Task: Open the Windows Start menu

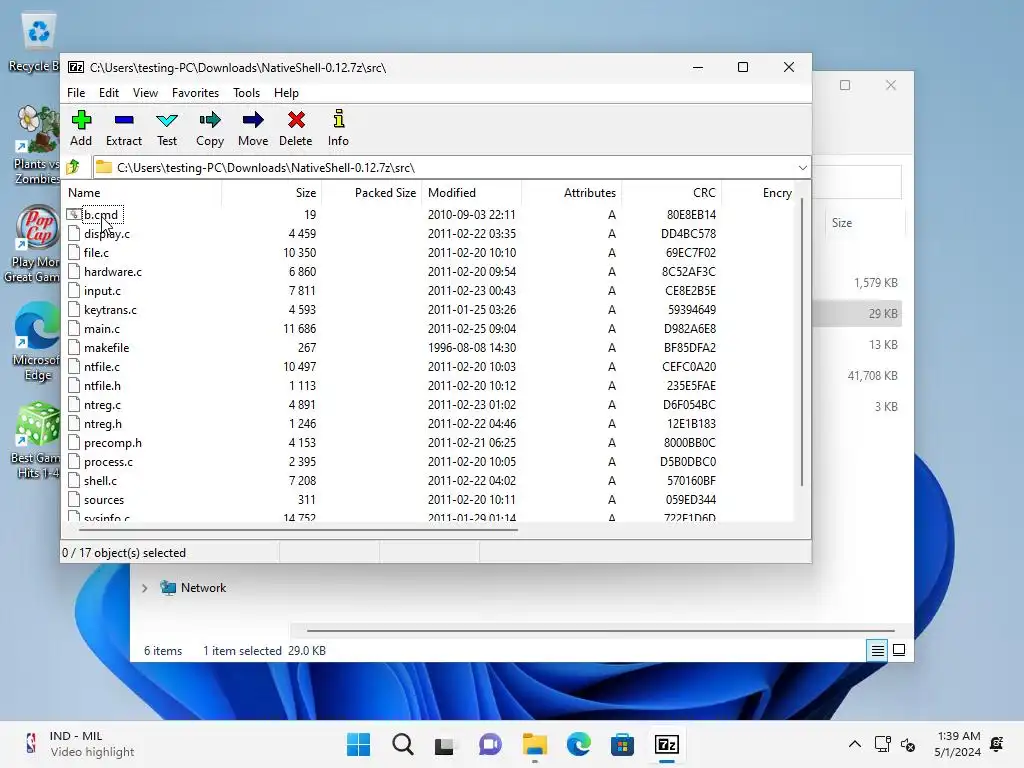Action: coord(359,744)
